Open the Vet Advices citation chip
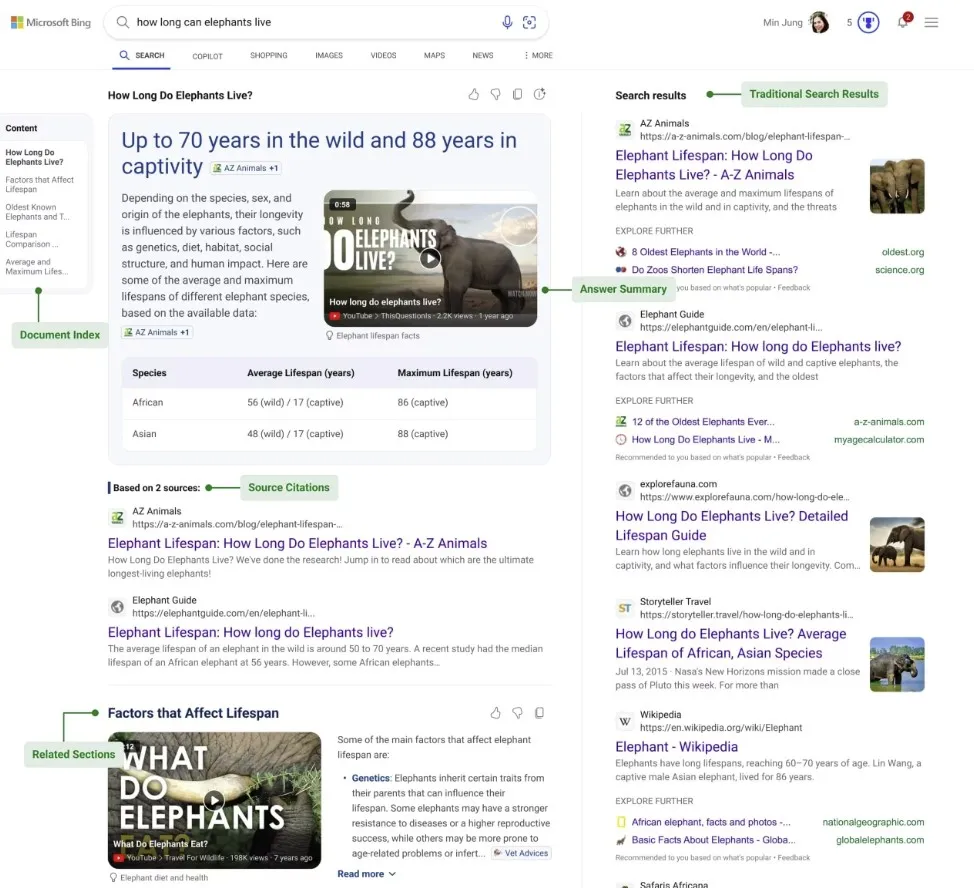 point(521,853)
